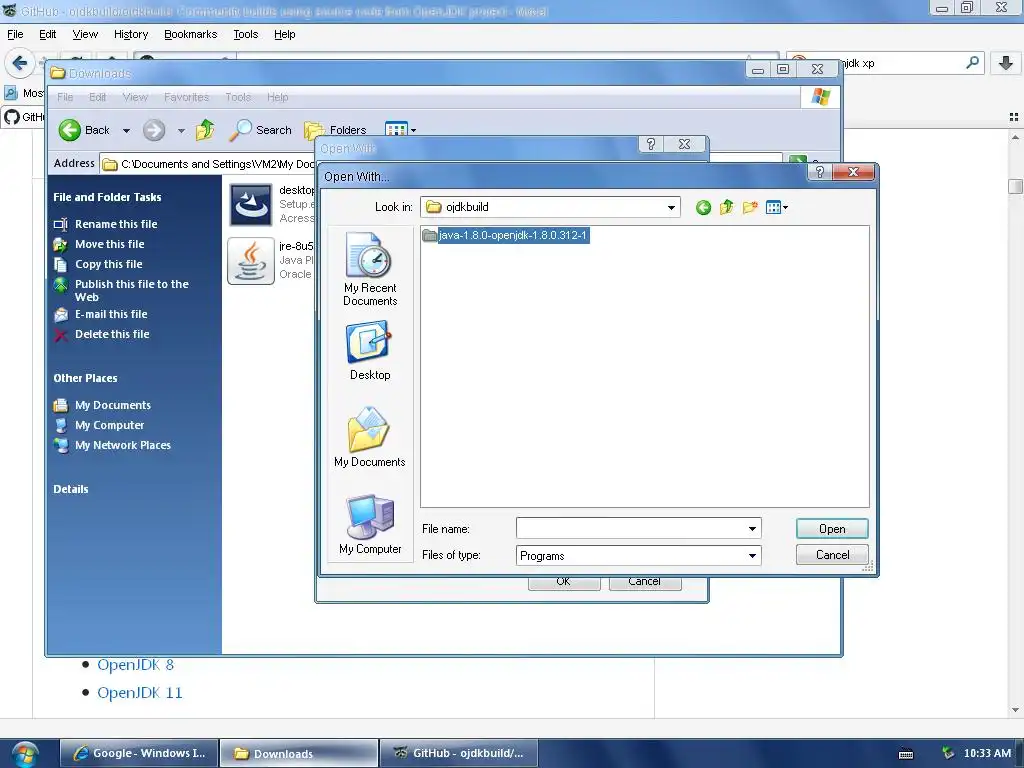This screenshot has width=1024, height=768.
Task: Select the jre-8u5 Java installer icon
Action: (251, 261)
